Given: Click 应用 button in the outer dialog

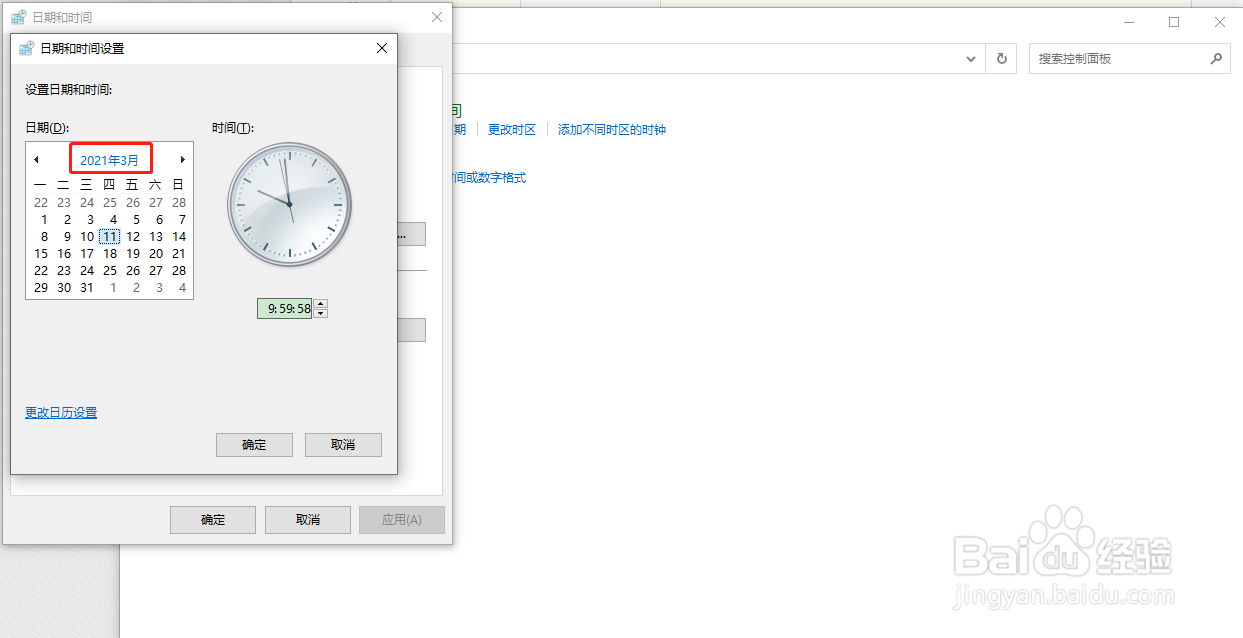Looking at the screenshot, I should [401, 519].
